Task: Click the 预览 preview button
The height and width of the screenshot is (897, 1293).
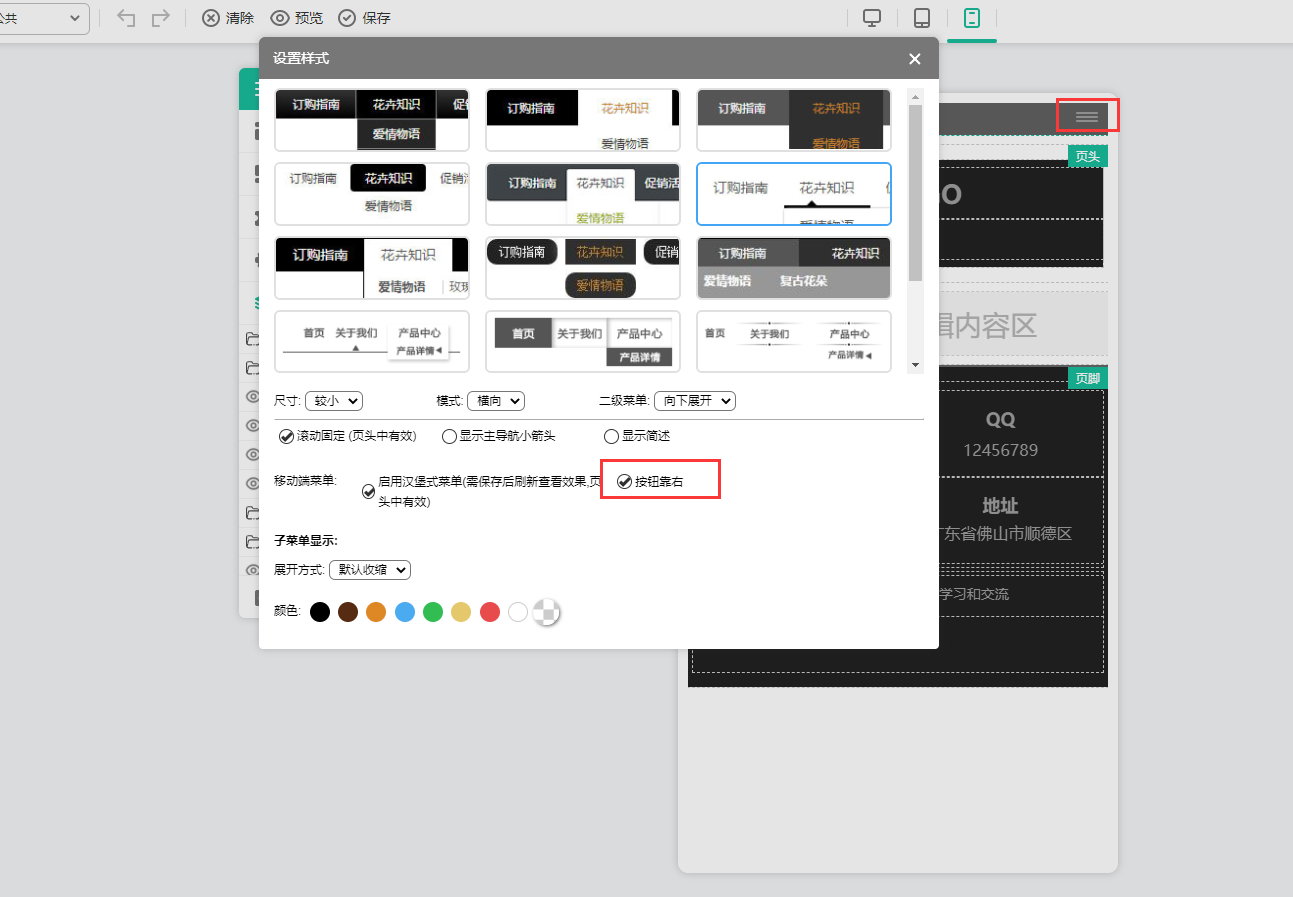Action: pyautogui.click(x=297, y=18)
